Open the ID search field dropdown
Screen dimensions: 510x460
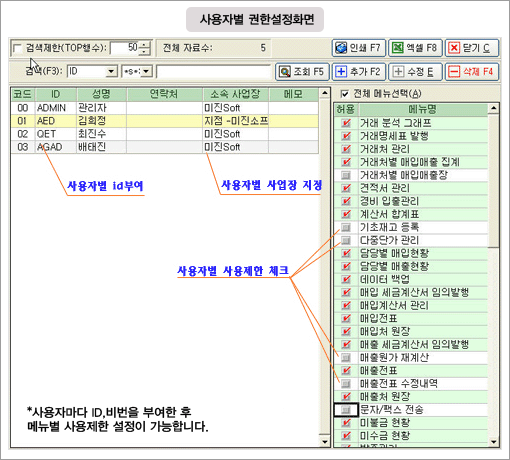click(x=111, y=72)
